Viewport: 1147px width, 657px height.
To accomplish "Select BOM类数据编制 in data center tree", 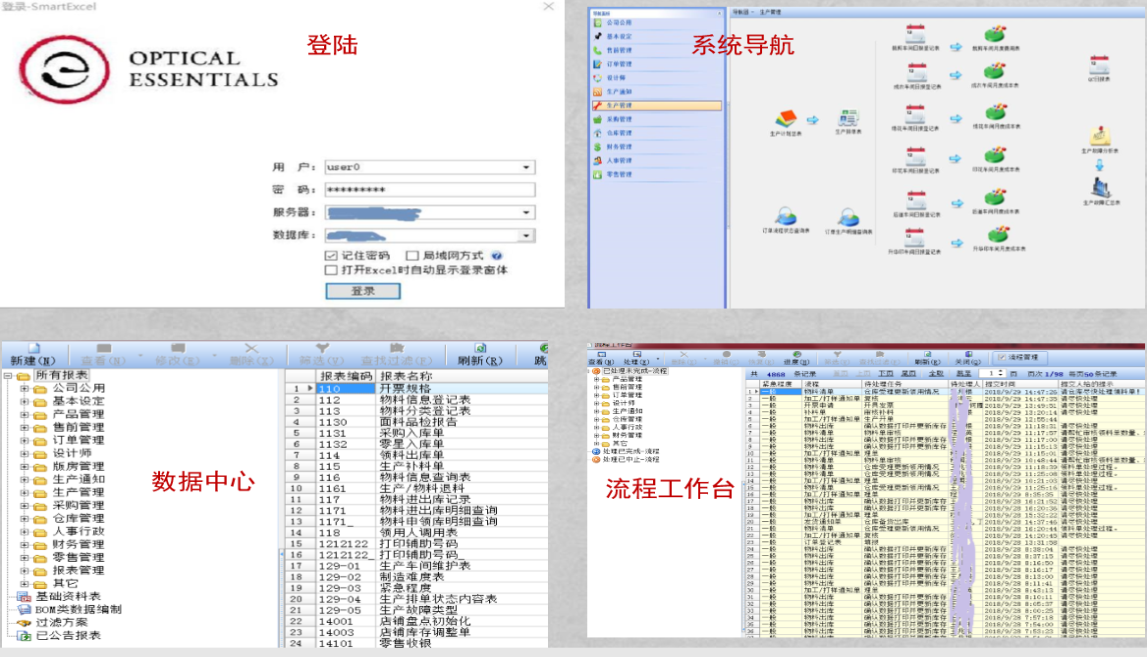I will tap(78, 609).
